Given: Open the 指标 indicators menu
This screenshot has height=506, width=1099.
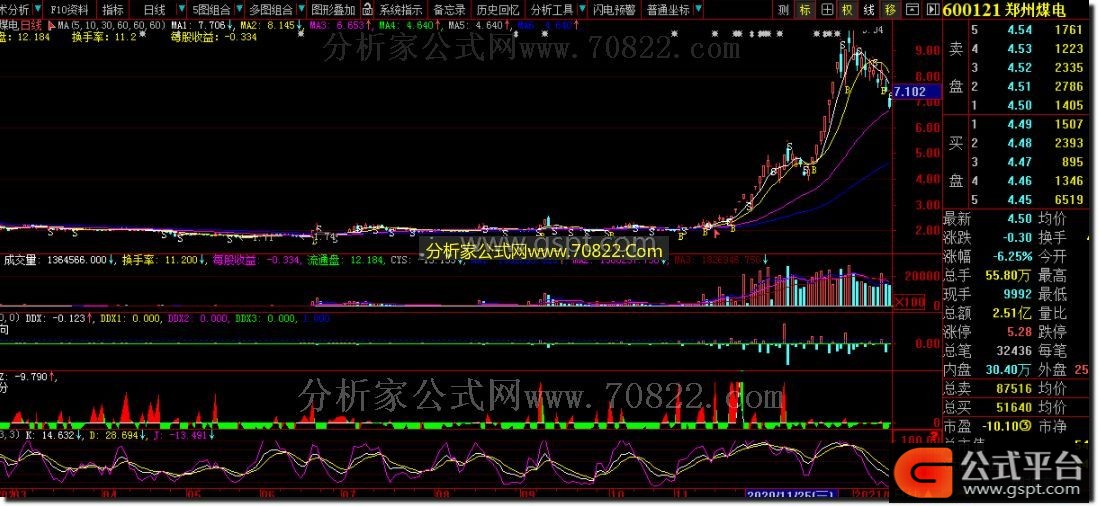Looking at the screenshot, I should click(112, 9).
